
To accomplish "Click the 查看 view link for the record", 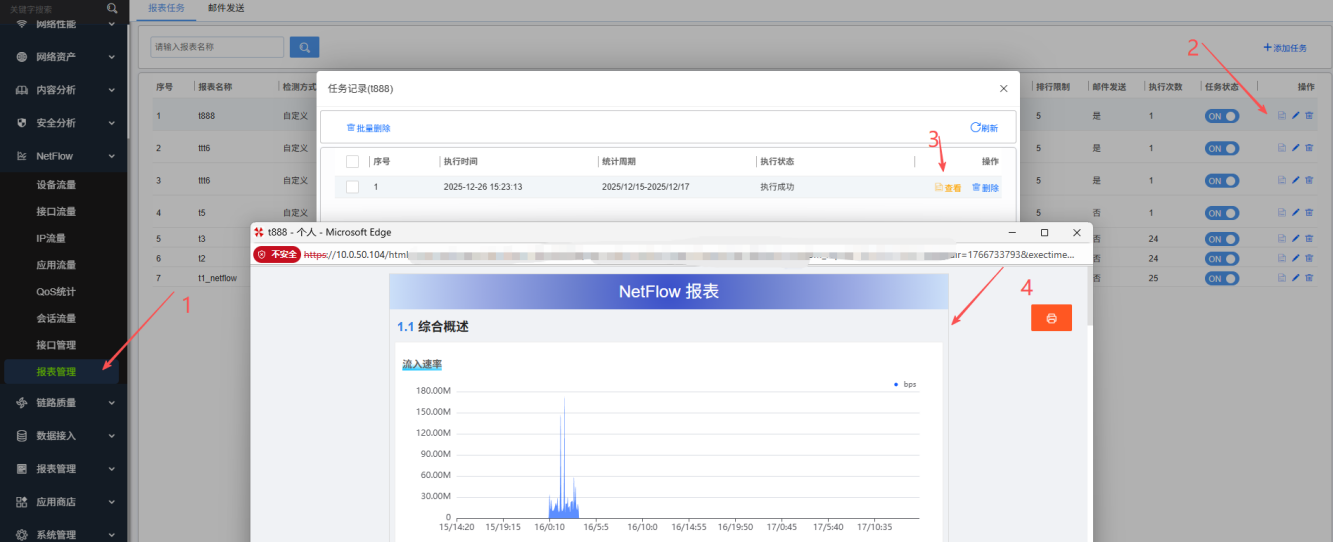I will click(947, 188).
